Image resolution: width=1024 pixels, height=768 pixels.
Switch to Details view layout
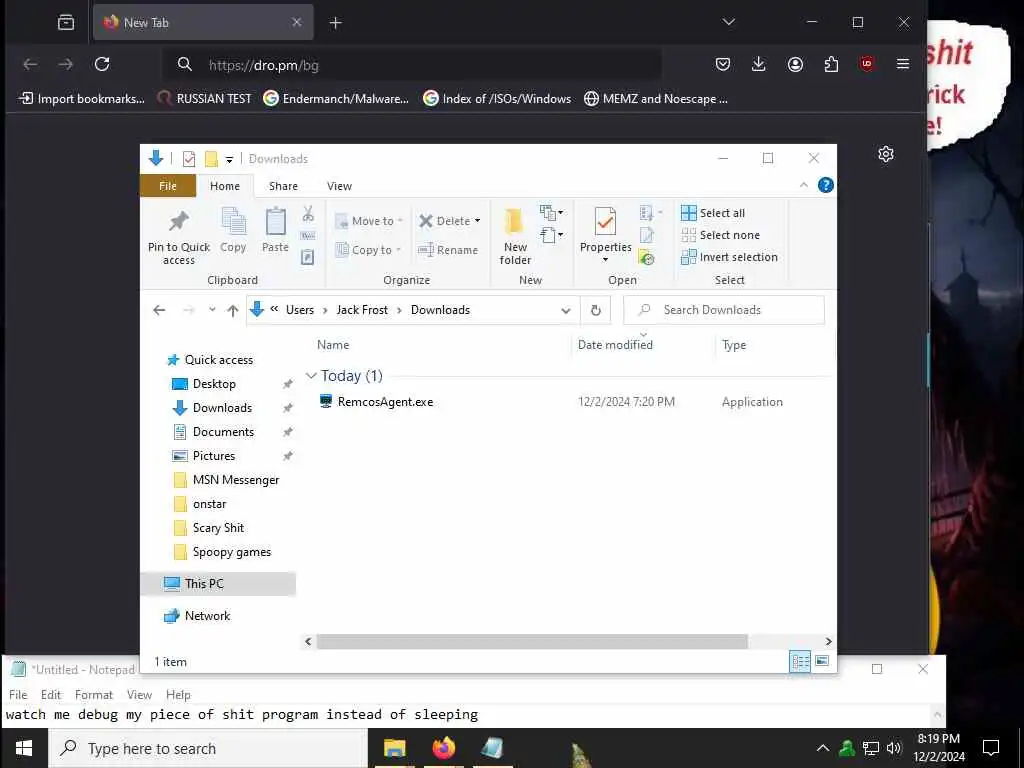pyautogui.click(x=800, y=662)
